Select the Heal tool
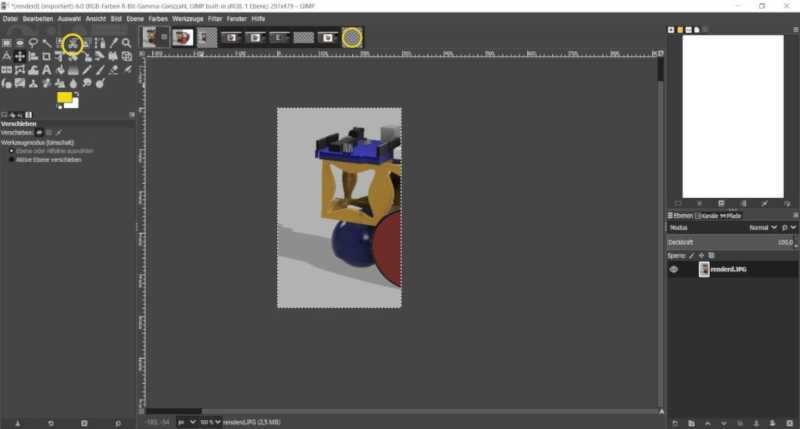 coord(46,83)
